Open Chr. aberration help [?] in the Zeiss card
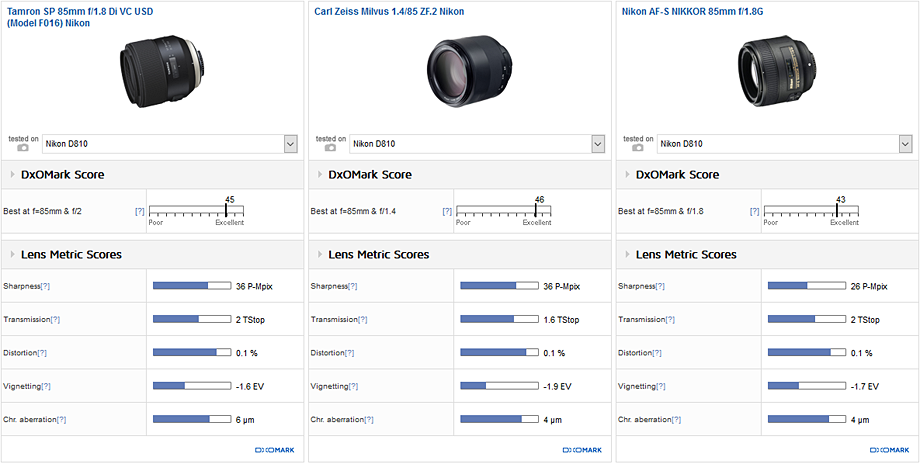Image resolution: width=920 pixels, height=464 pixels. tap(368, 420)
